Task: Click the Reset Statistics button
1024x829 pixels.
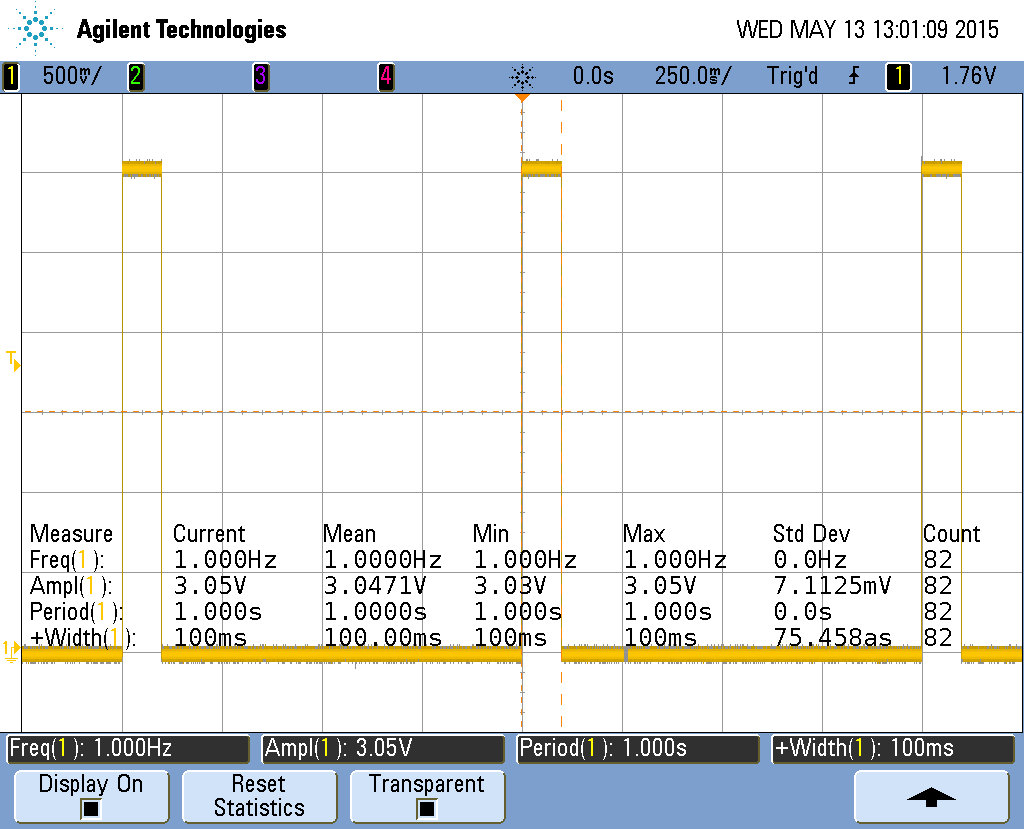Action: pos(259,796)
